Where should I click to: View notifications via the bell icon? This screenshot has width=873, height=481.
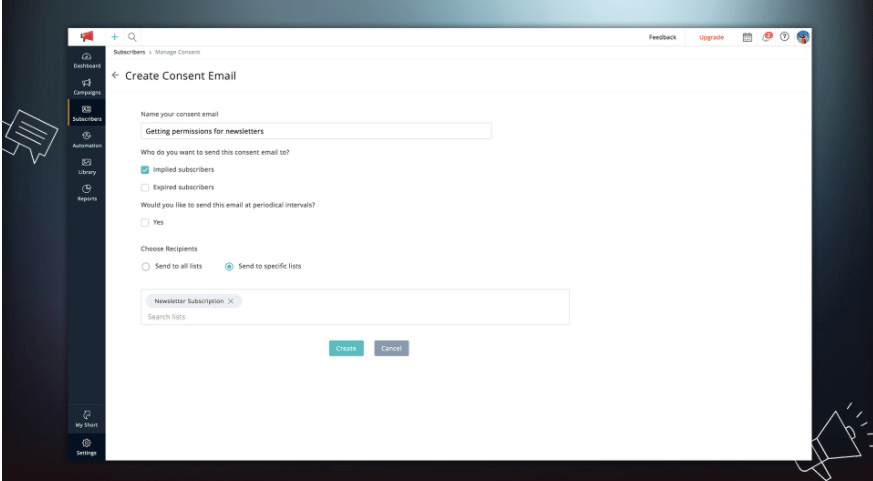[x=766, y=37]
